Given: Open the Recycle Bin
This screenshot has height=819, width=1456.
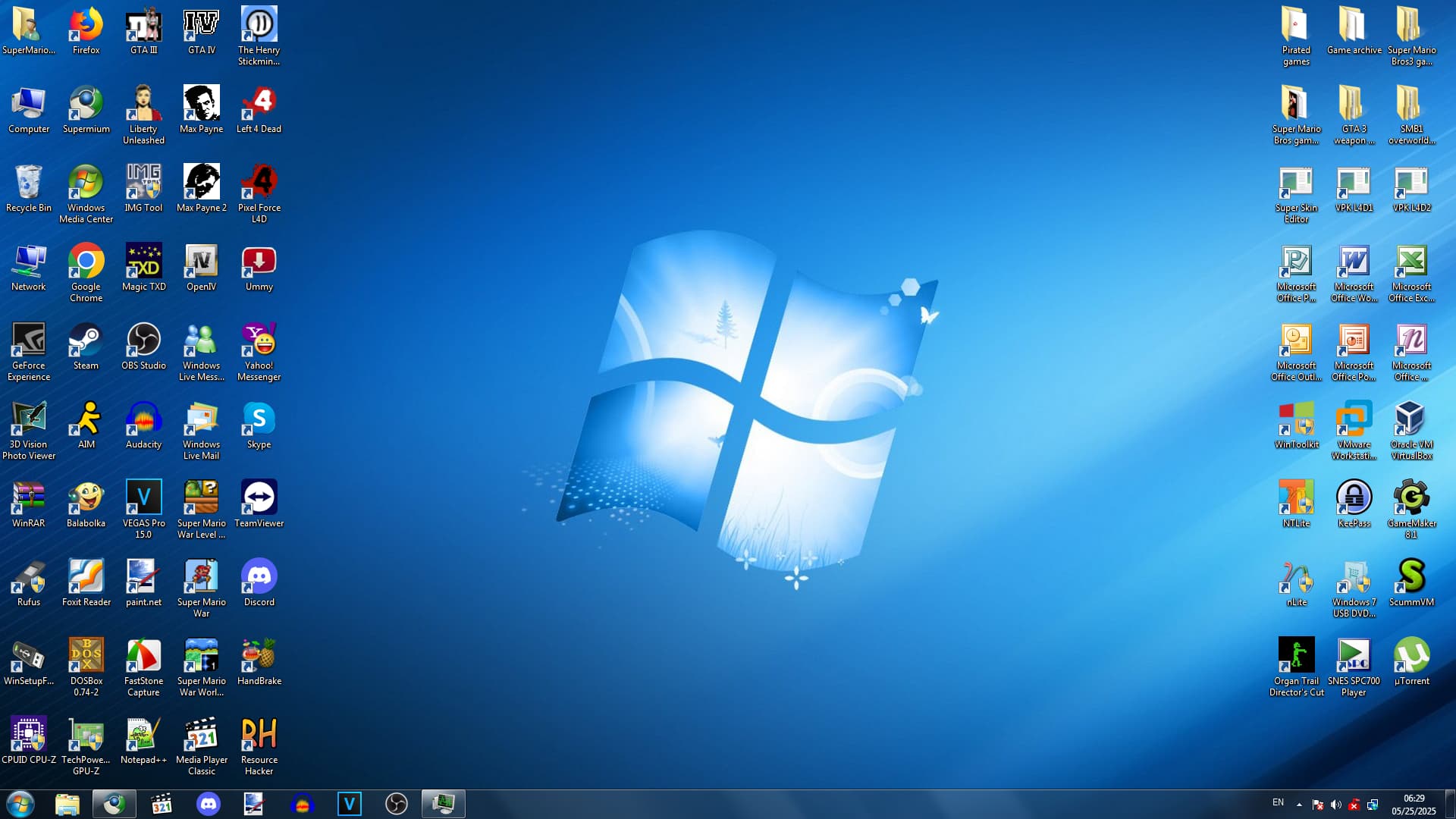Looking at the screenshot, I should (28, 188).
